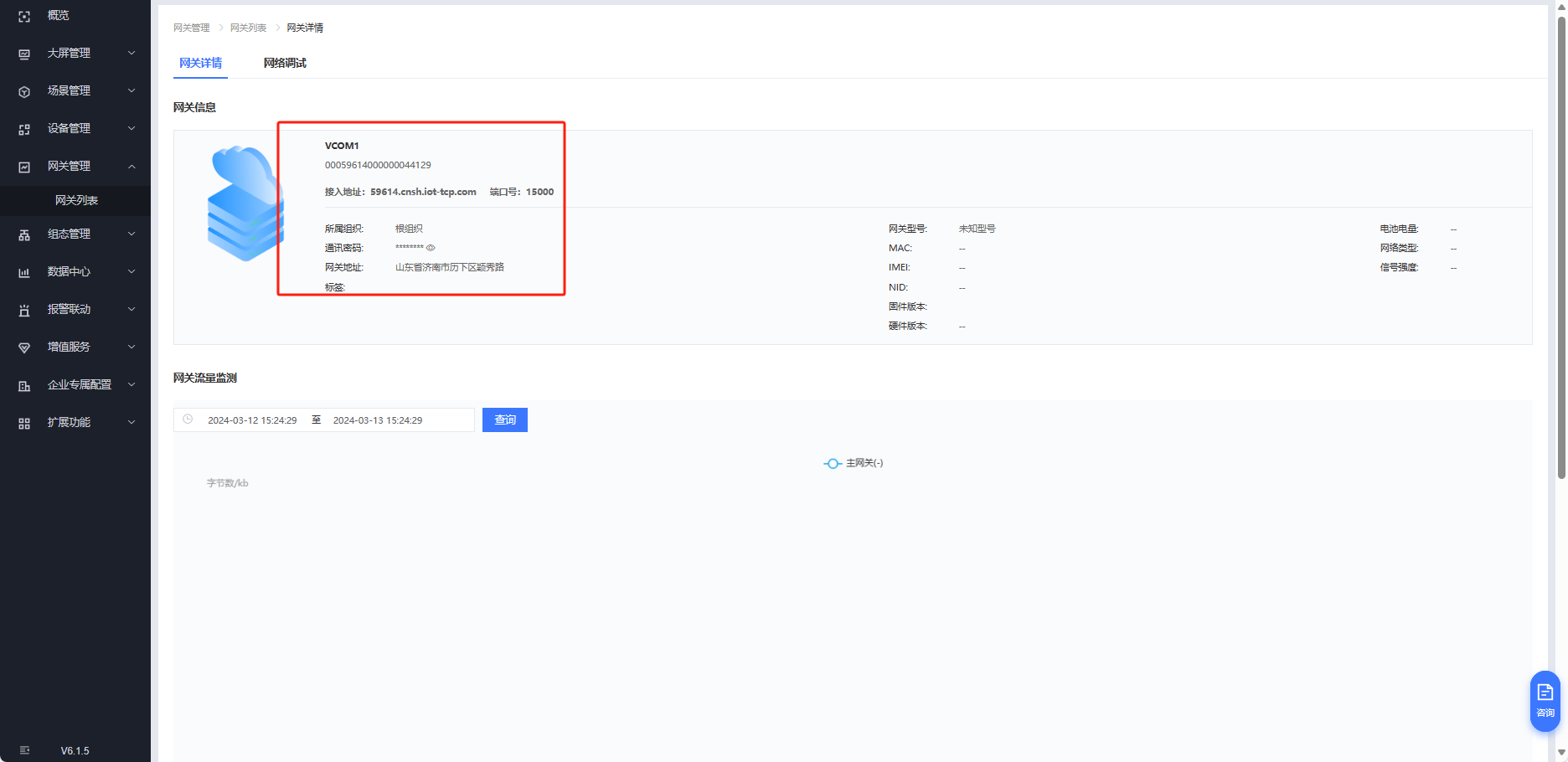Click the overview icon in the sidebar
Image resolution: width=1568 pixels, height=762 pixels.
pos(24,16)
